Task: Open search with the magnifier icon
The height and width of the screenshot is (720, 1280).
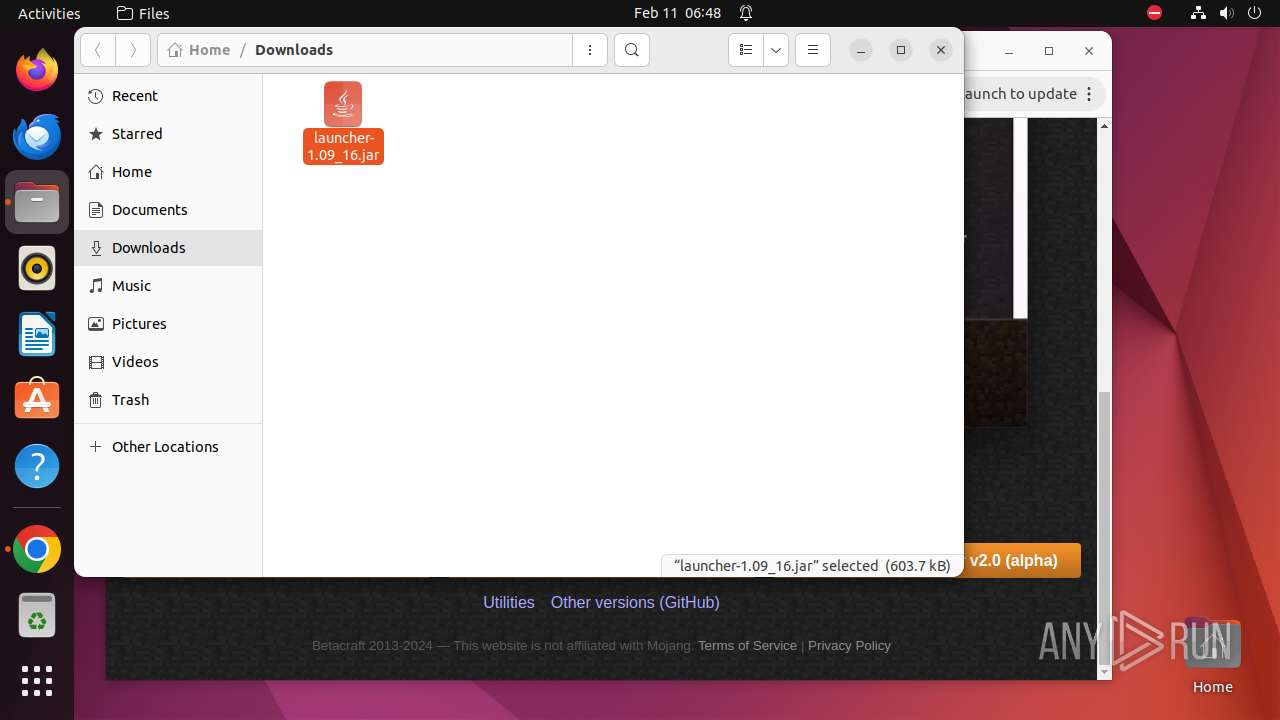Action: tap(632, 50)
